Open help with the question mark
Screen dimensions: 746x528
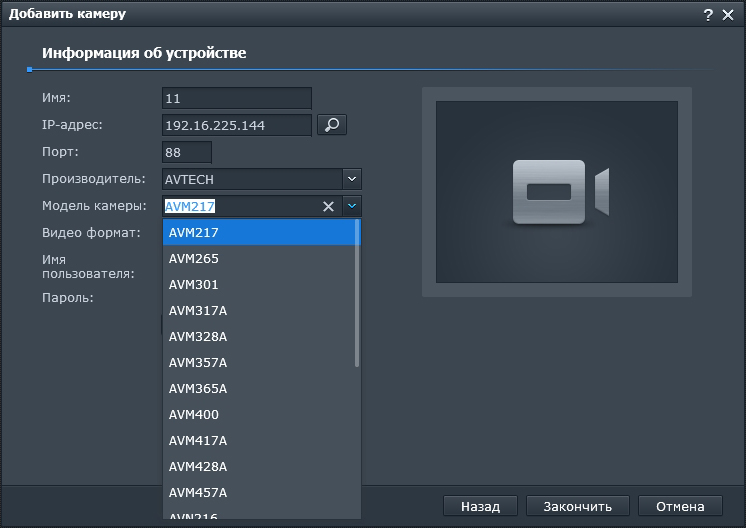tap(708, 15)
